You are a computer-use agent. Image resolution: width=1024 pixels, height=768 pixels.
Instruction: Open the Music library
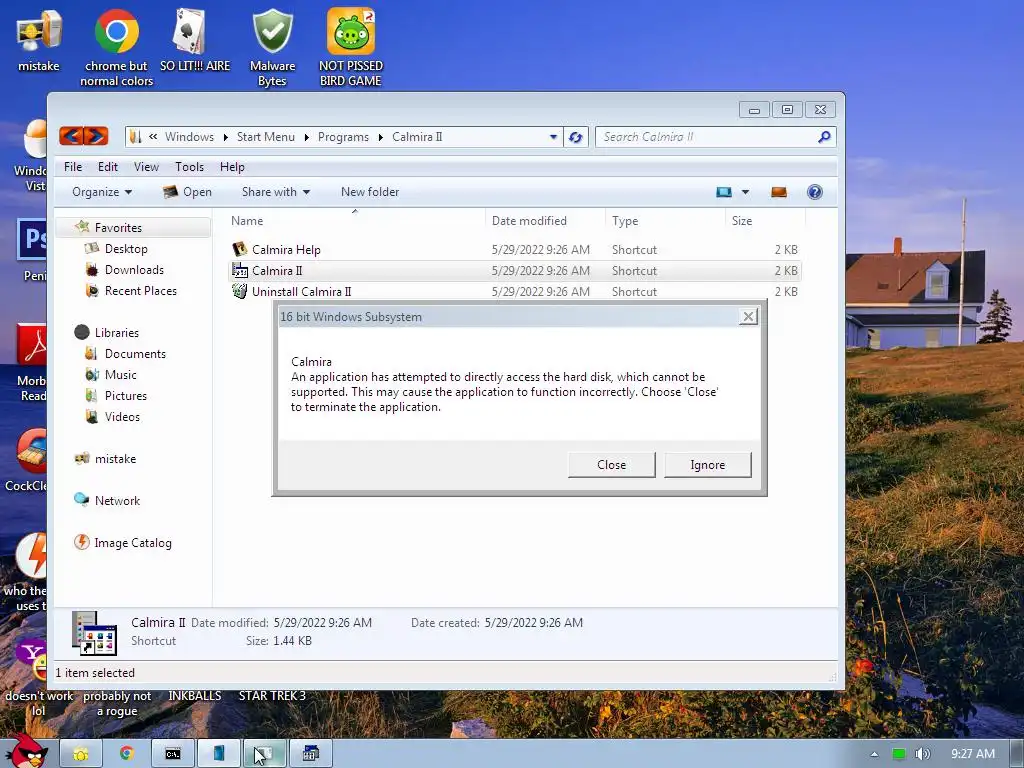(x=120, y=374)
